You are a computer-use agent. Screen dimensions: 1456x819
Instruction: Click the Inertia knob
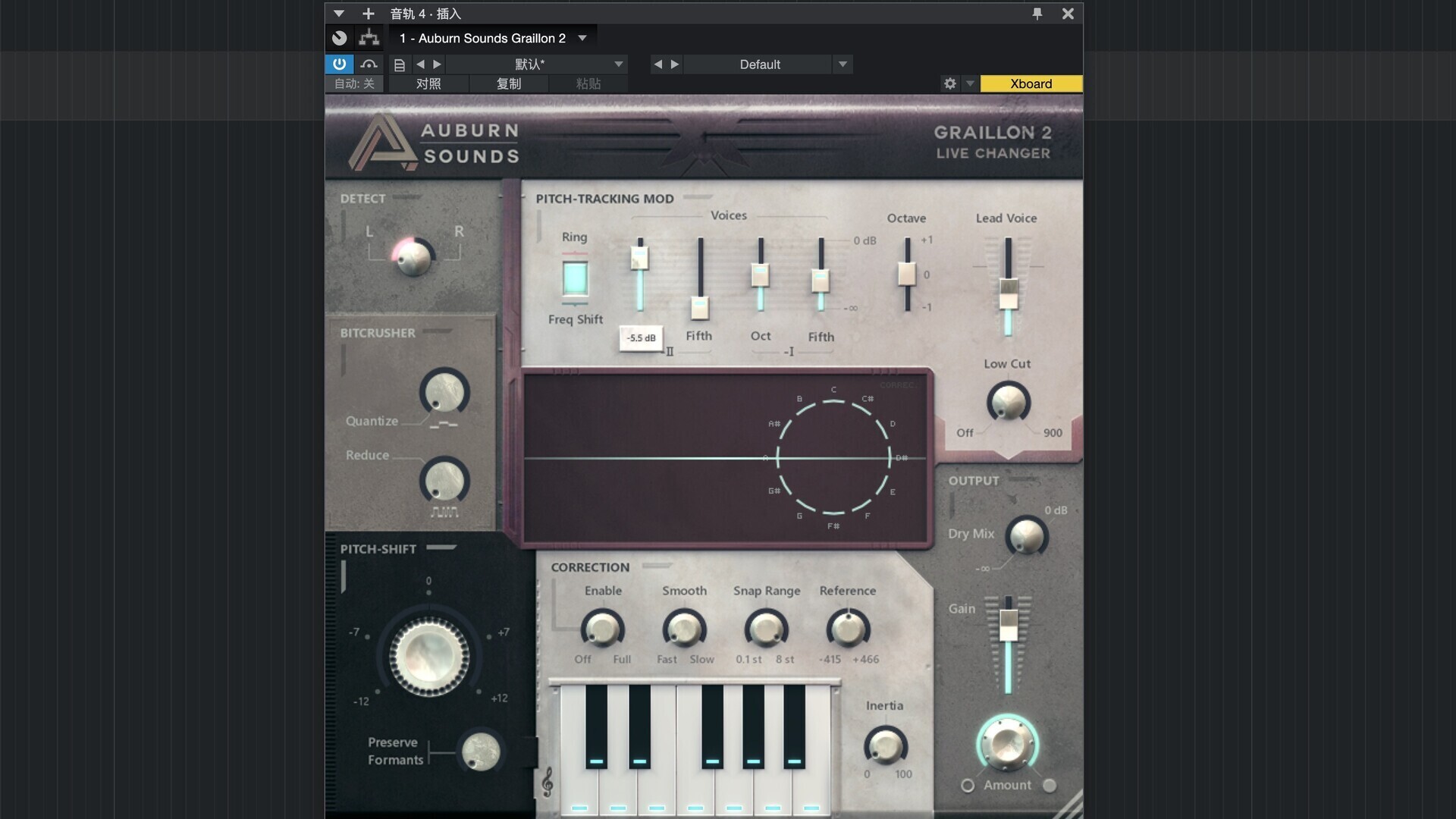(885, 745)
